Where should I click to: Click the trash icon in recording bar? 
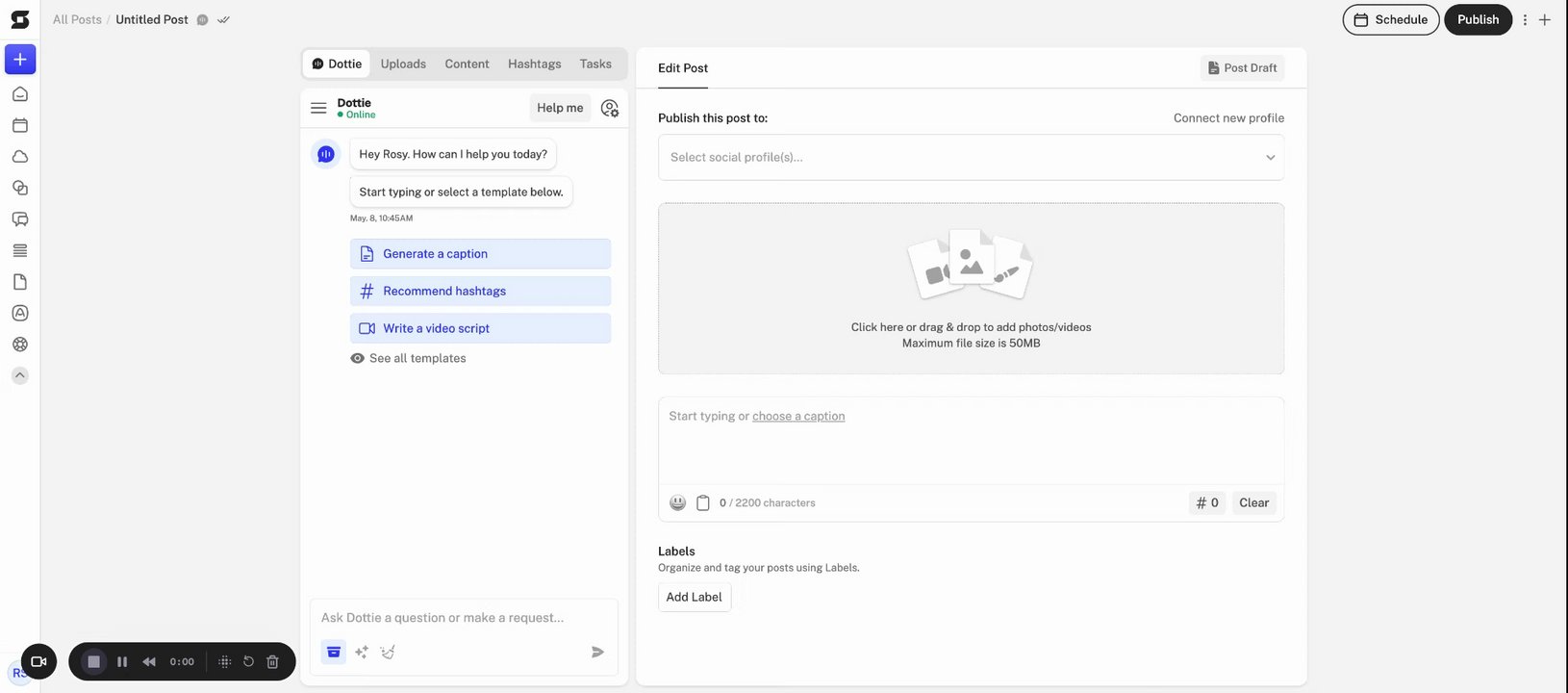coord(272,662)
